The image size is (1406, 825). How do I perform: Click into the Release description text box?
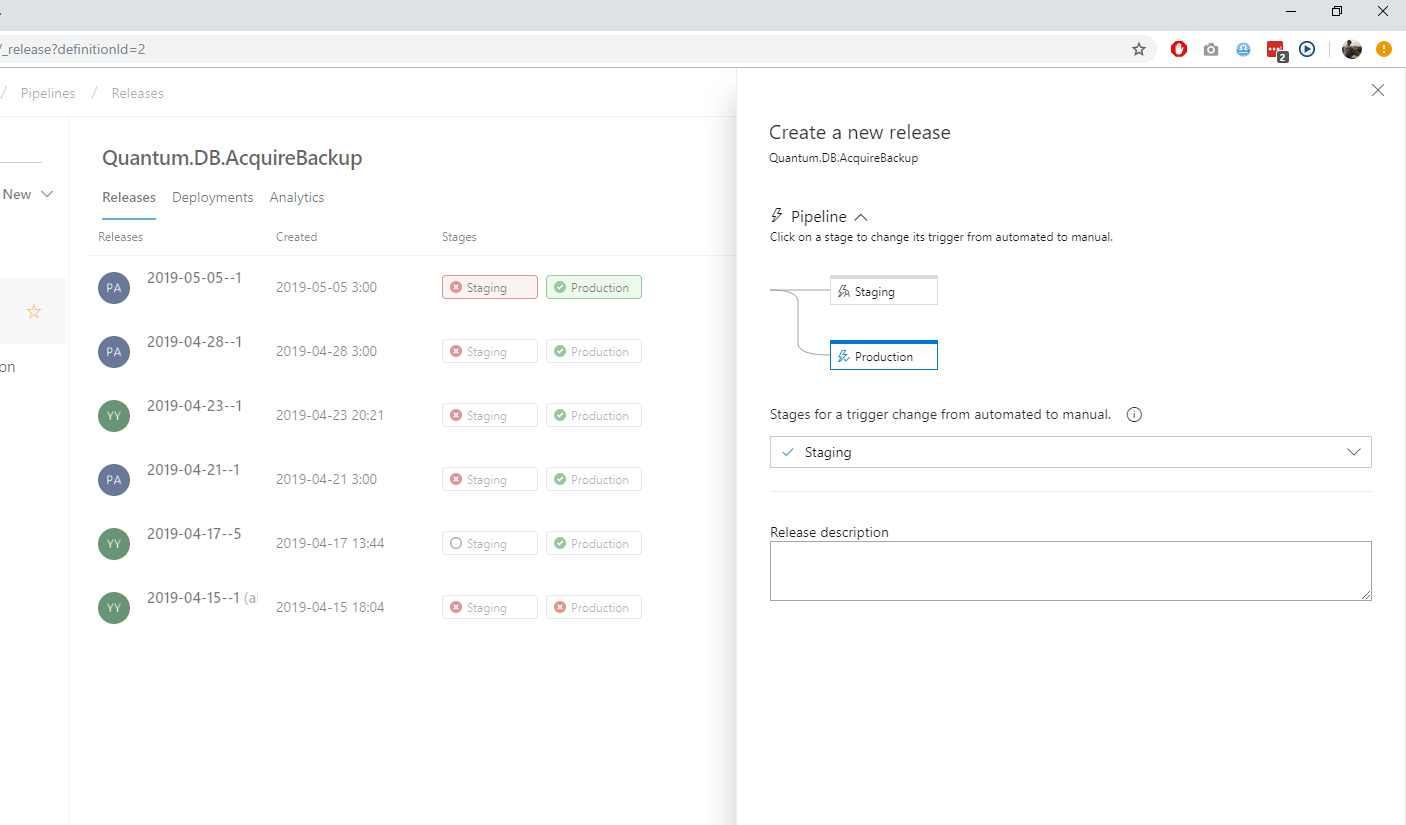tap(1070, 571)
